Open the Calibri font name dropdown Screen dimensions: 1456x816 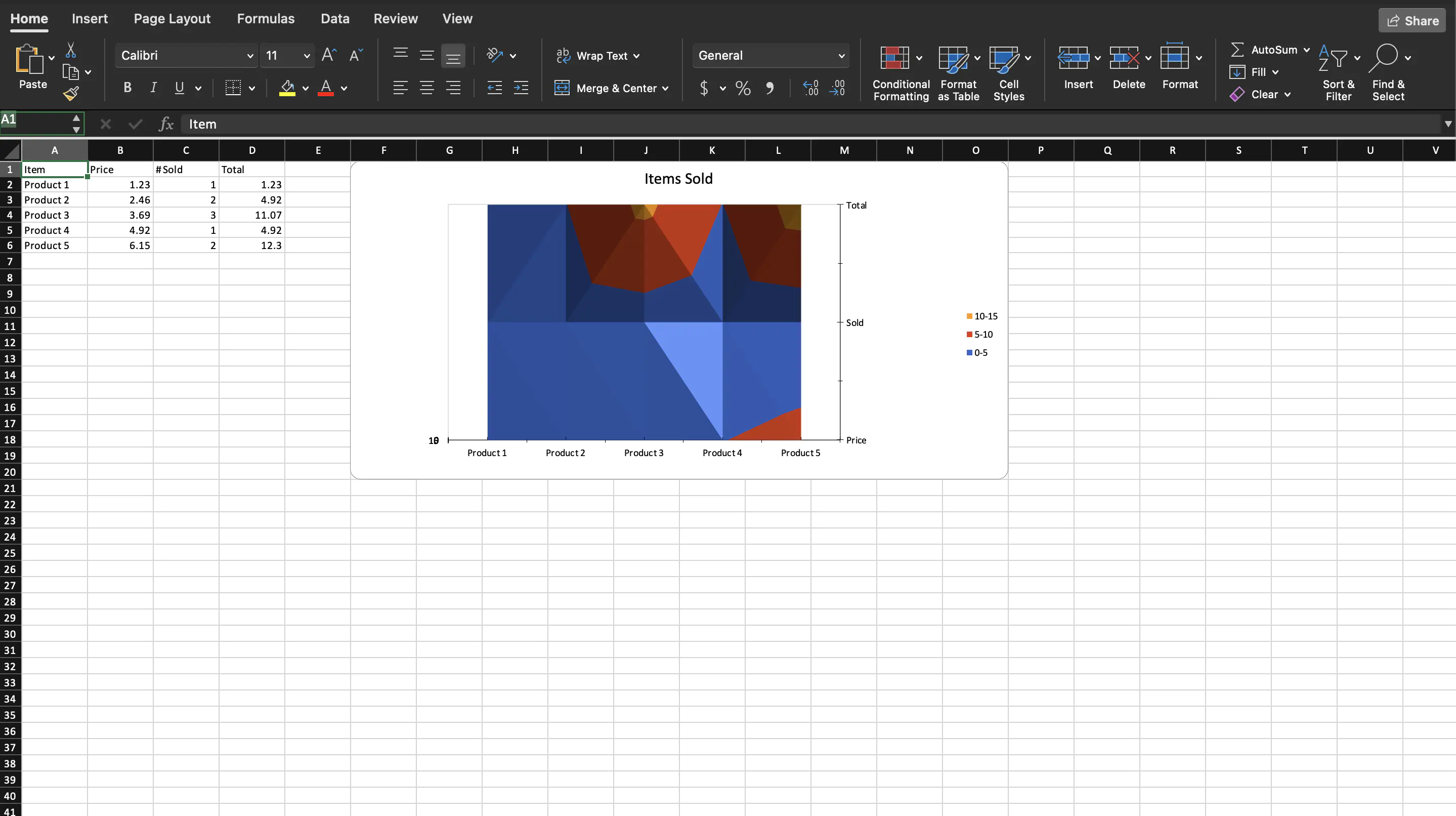[249, 56]
